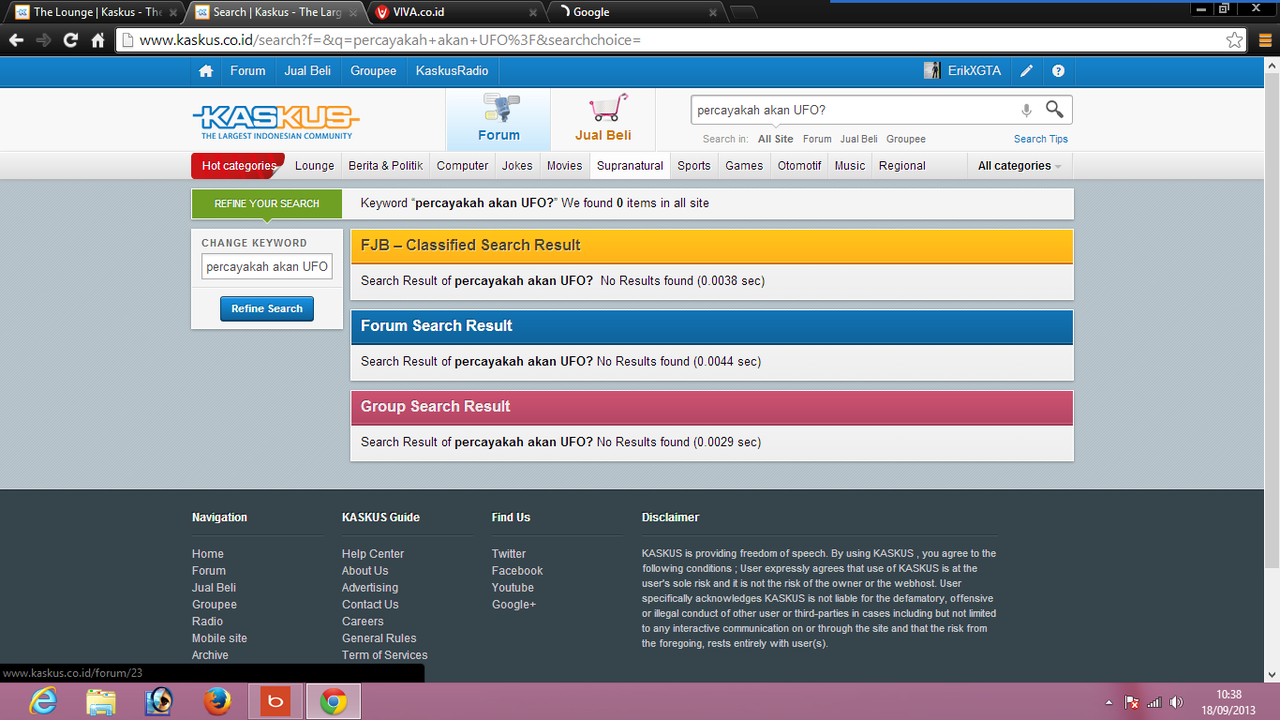Open Supranatural category
Screen dimensions: 1280x720
[x=630, y=166]
